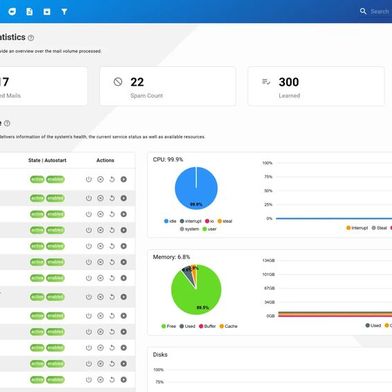Click the dark circle button in third service row
The image size is (392, 392).
[x=124, y=214]
